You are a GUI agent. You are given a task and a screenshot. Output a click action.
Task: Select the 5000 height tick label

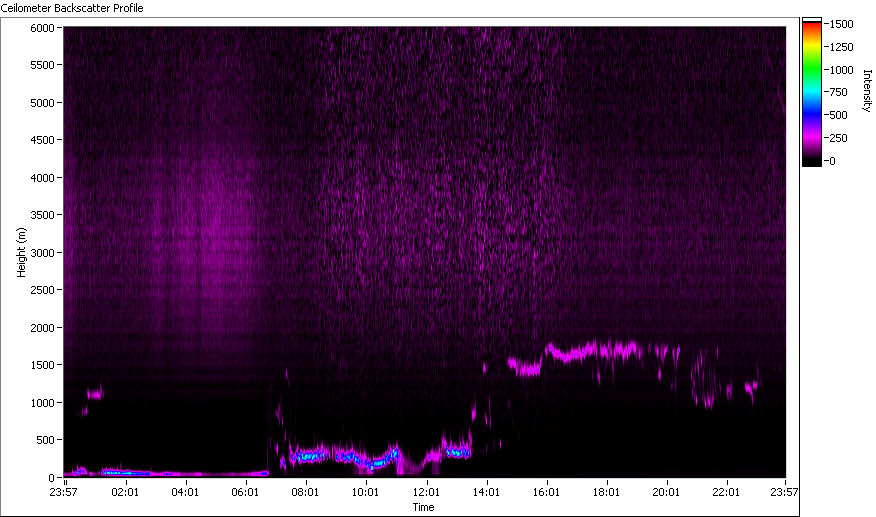coord(42,103)
